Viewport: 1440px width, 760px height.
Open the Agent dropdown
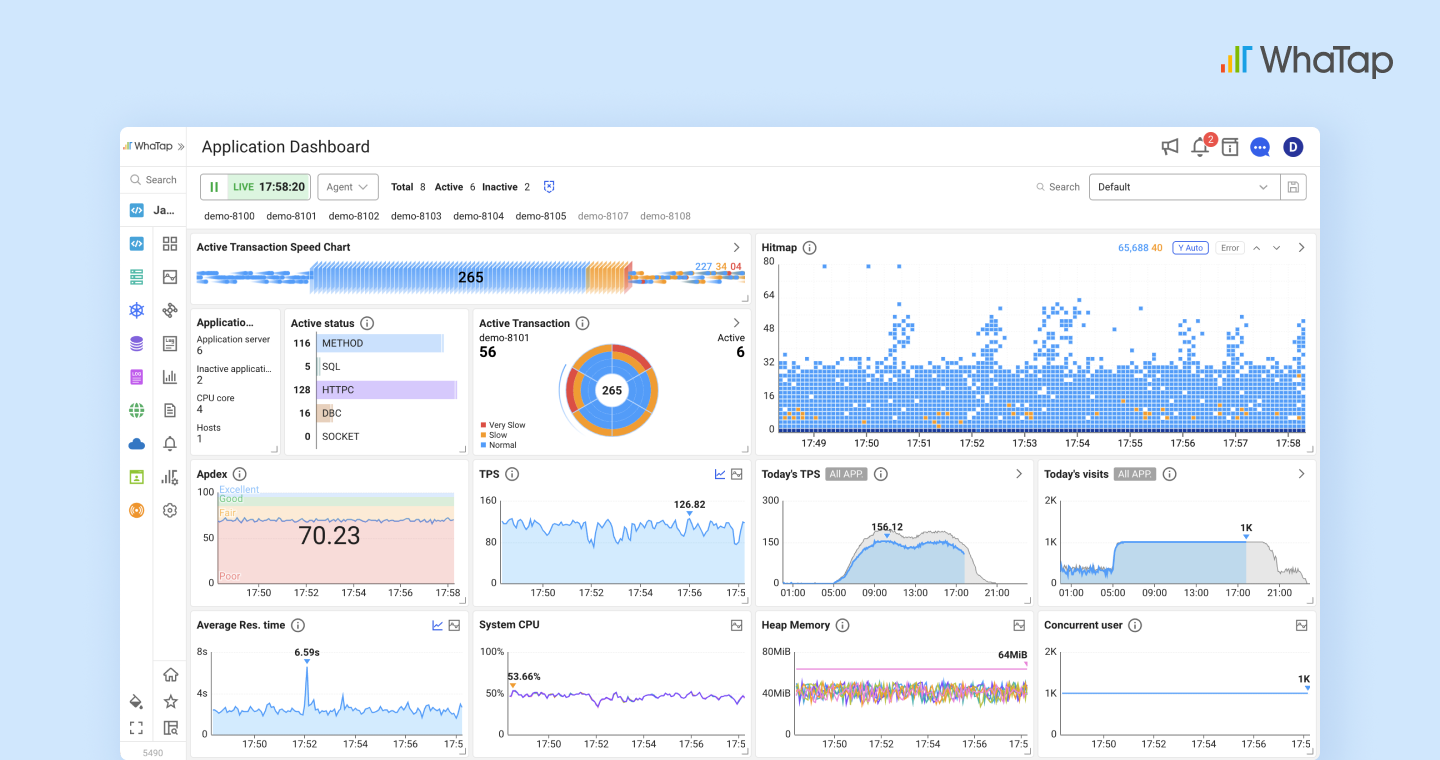coord(347,186)
